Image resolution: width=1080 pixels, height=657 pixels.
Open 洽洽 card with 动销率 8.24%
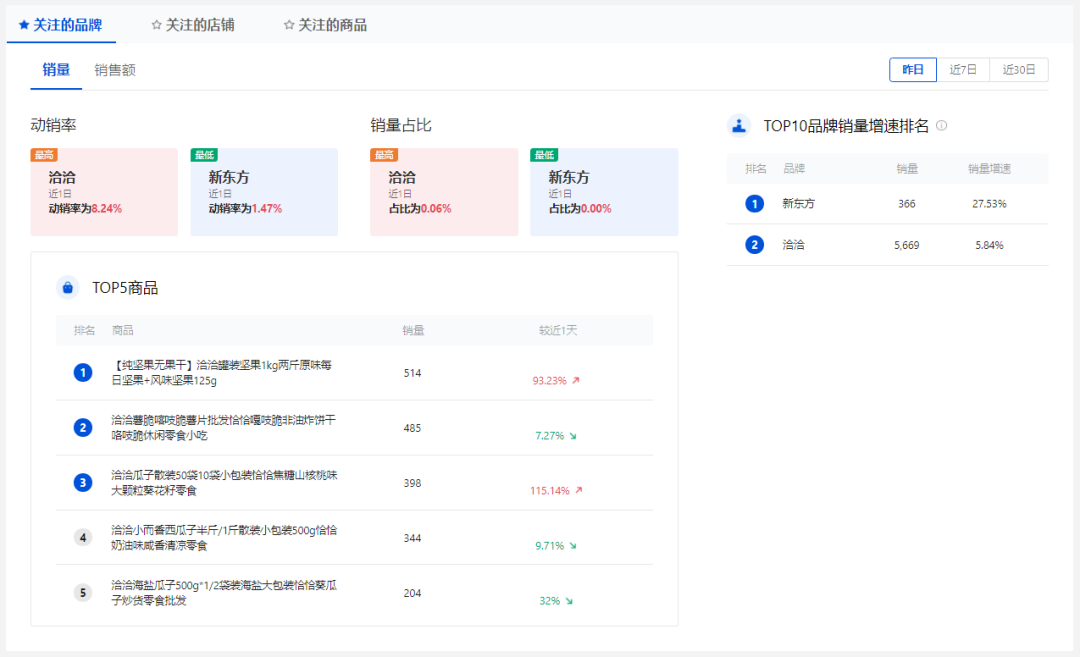104,192
